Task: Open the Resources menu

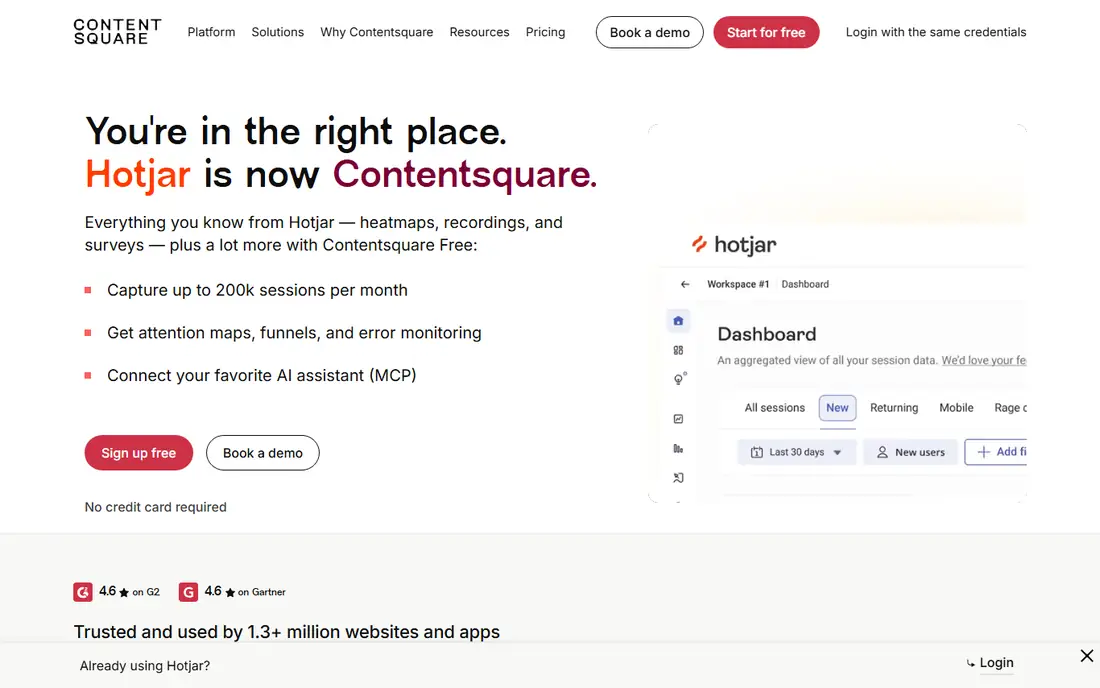Action: coord(479,32)
